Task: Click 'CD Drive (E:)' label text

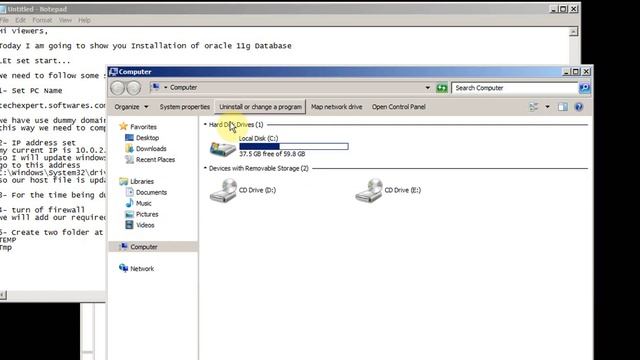Action: click(x=402, y=190)
